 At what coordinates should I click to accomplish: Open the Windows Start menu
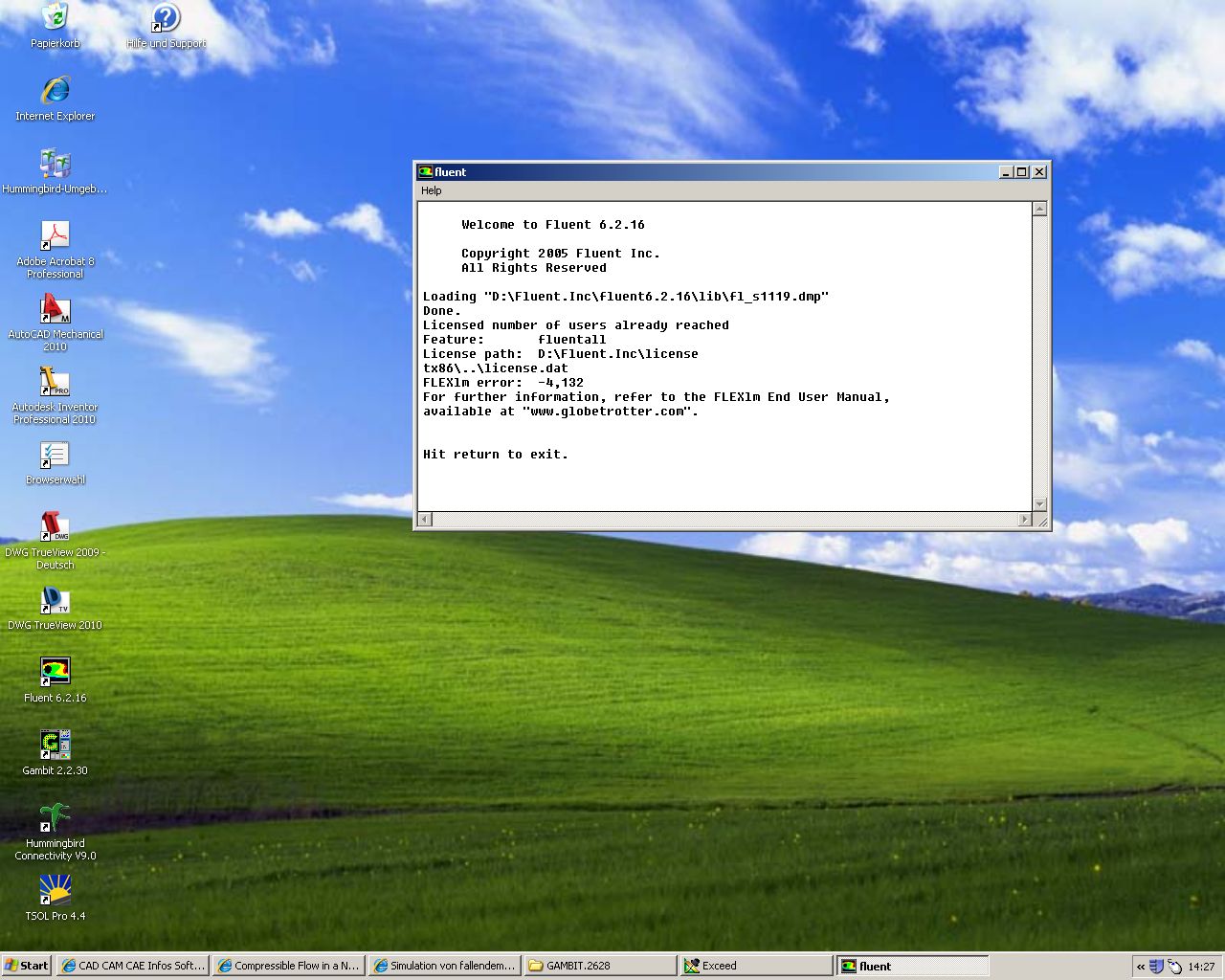[26, 966]
